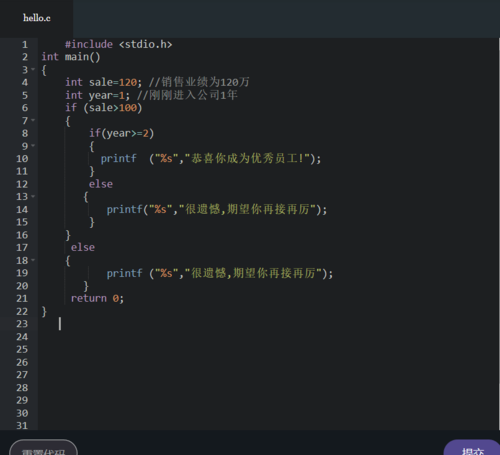This screenshot has height=455, width=500.
Task: Click 'int year=1;' declaration
Action: [97, 95]
